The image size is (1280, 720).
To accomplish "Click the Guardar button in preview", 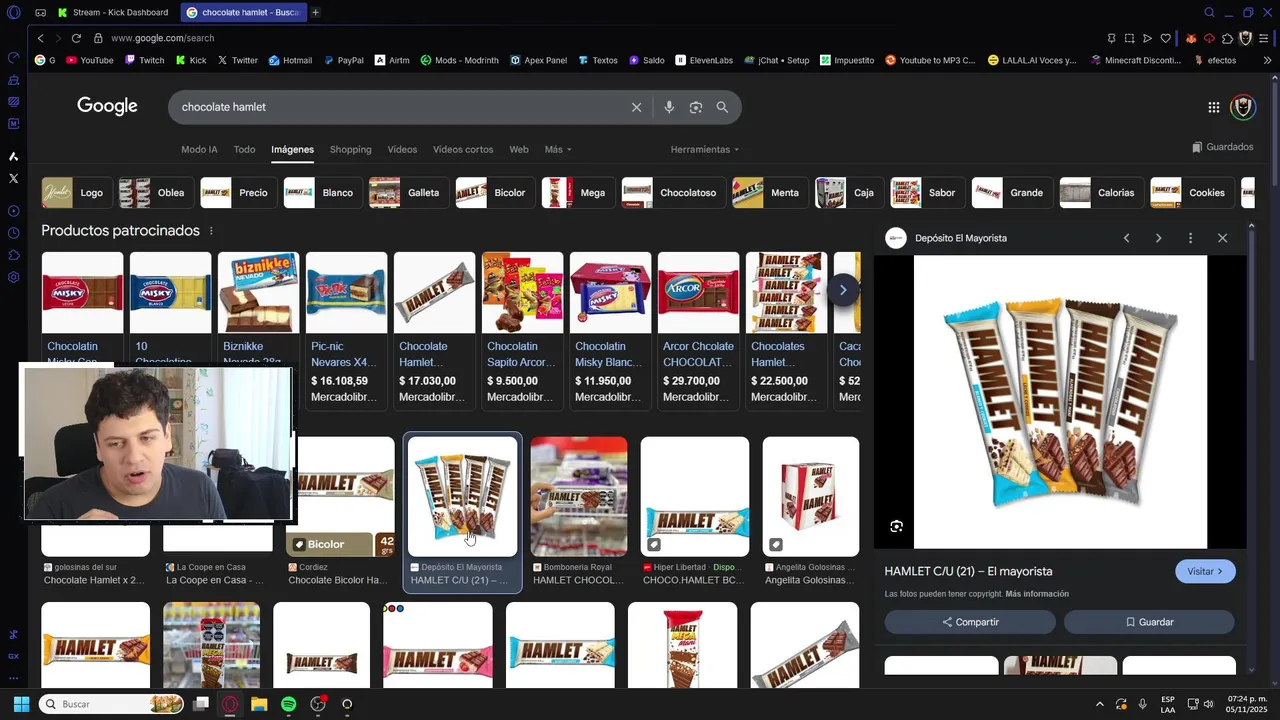I will tap(1149, 622).
